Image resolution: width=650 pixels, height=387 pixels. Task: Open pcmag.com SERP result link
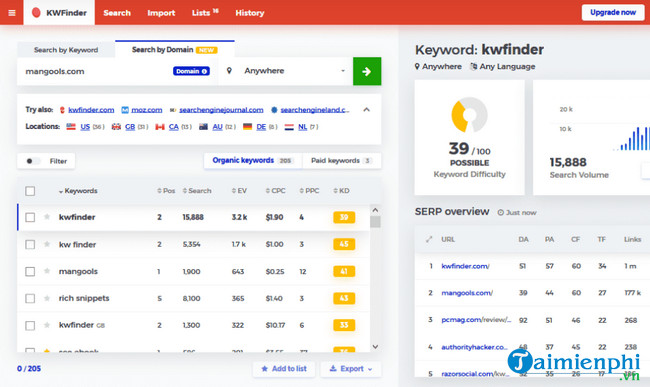[x=476, y=320]
